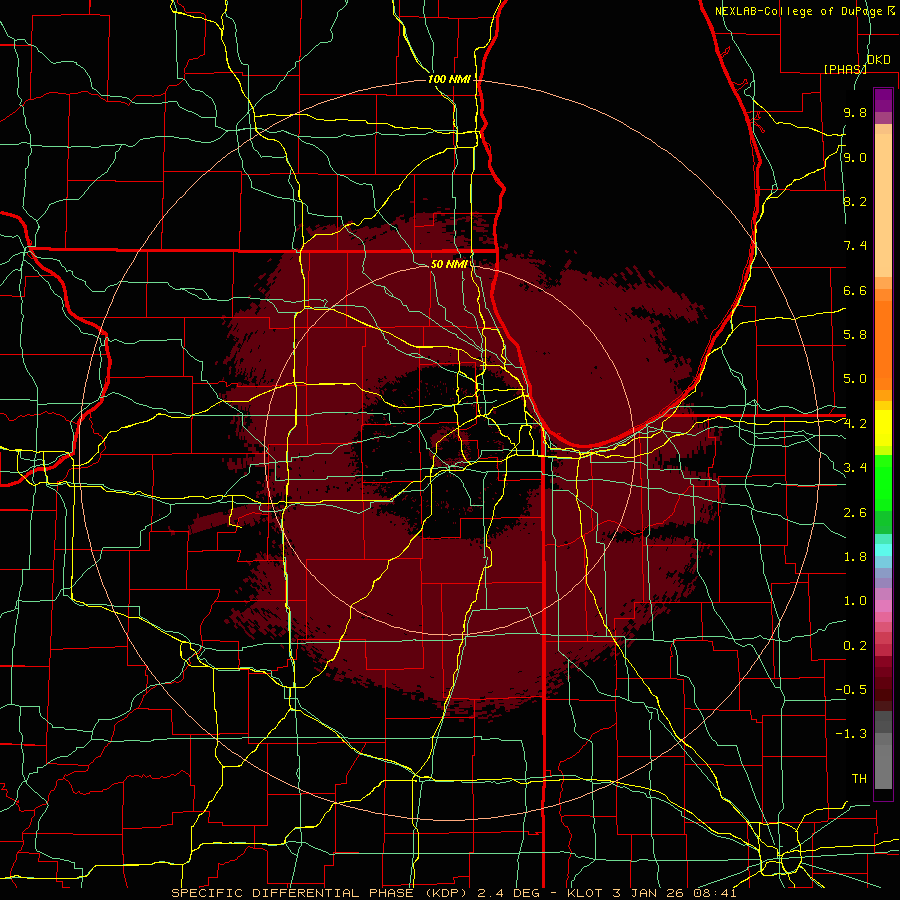
Task: Select the 6.6 scale value
Action: (855, 290)
